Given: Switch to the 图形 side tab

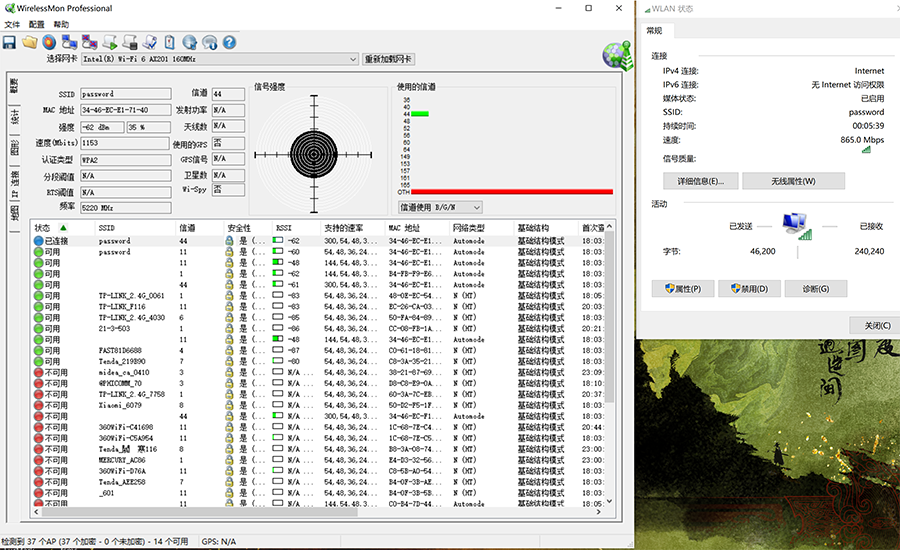Looking at the screenshot, I should 14,148.
